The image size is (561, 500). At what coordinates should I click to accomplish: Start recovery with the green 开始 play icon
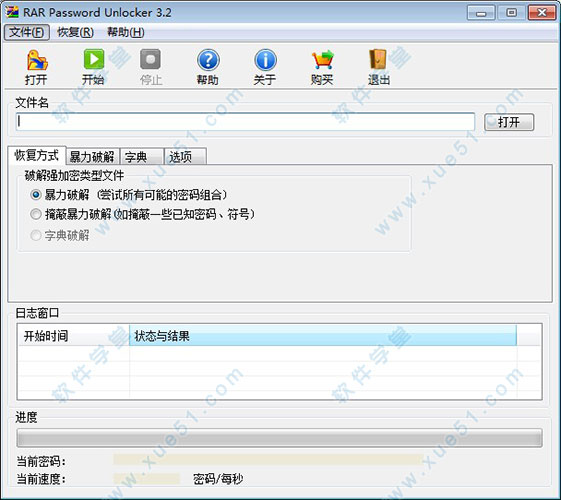point(94,59)
